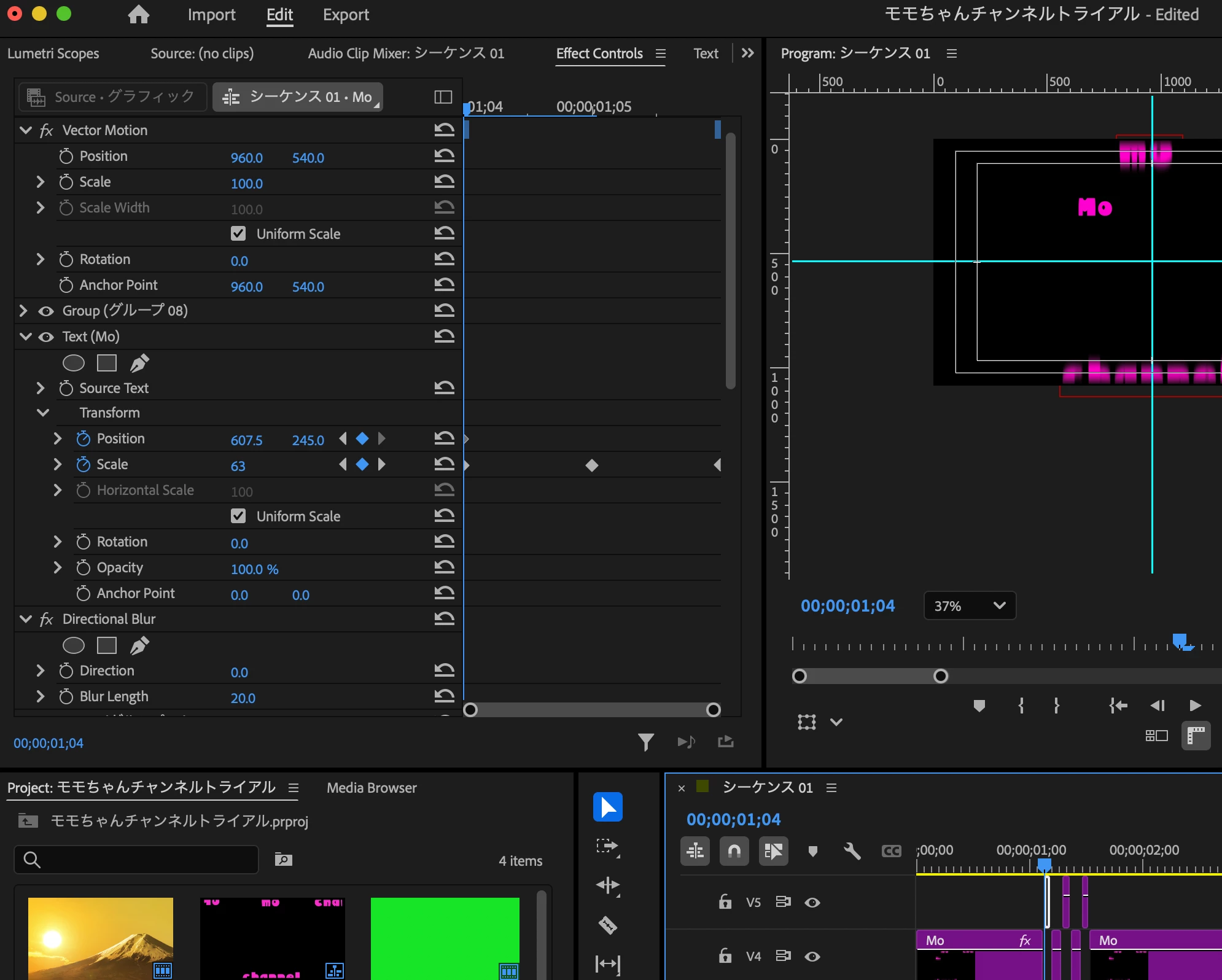The height and width of the screenshot is (980, 1222).
Task: Create ellipse mask under Text (Mo)
Action: point(74,363)
